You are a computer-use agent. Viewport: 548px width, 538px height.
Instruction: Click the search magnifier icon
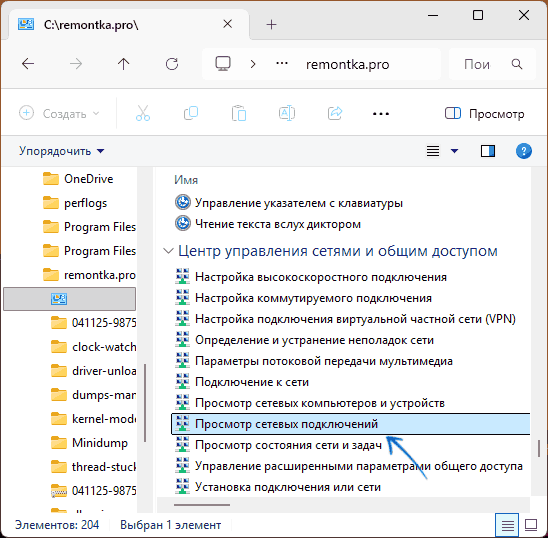[517, 64]
